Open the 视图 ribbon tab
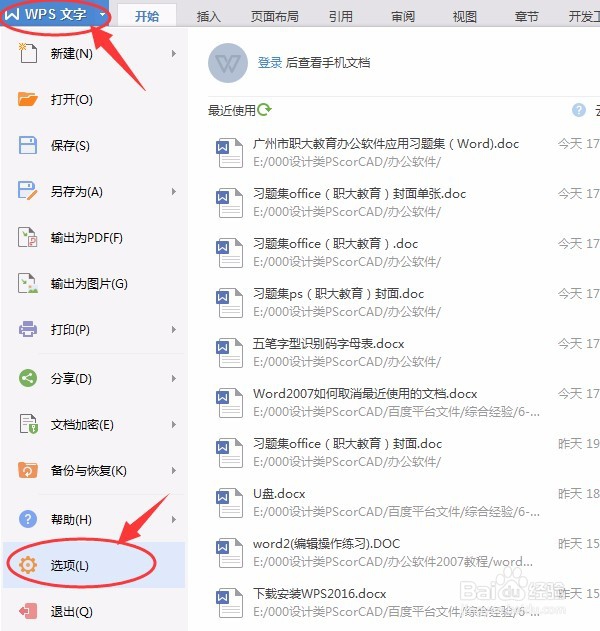 pyautogui.click(x=465, y=16)
